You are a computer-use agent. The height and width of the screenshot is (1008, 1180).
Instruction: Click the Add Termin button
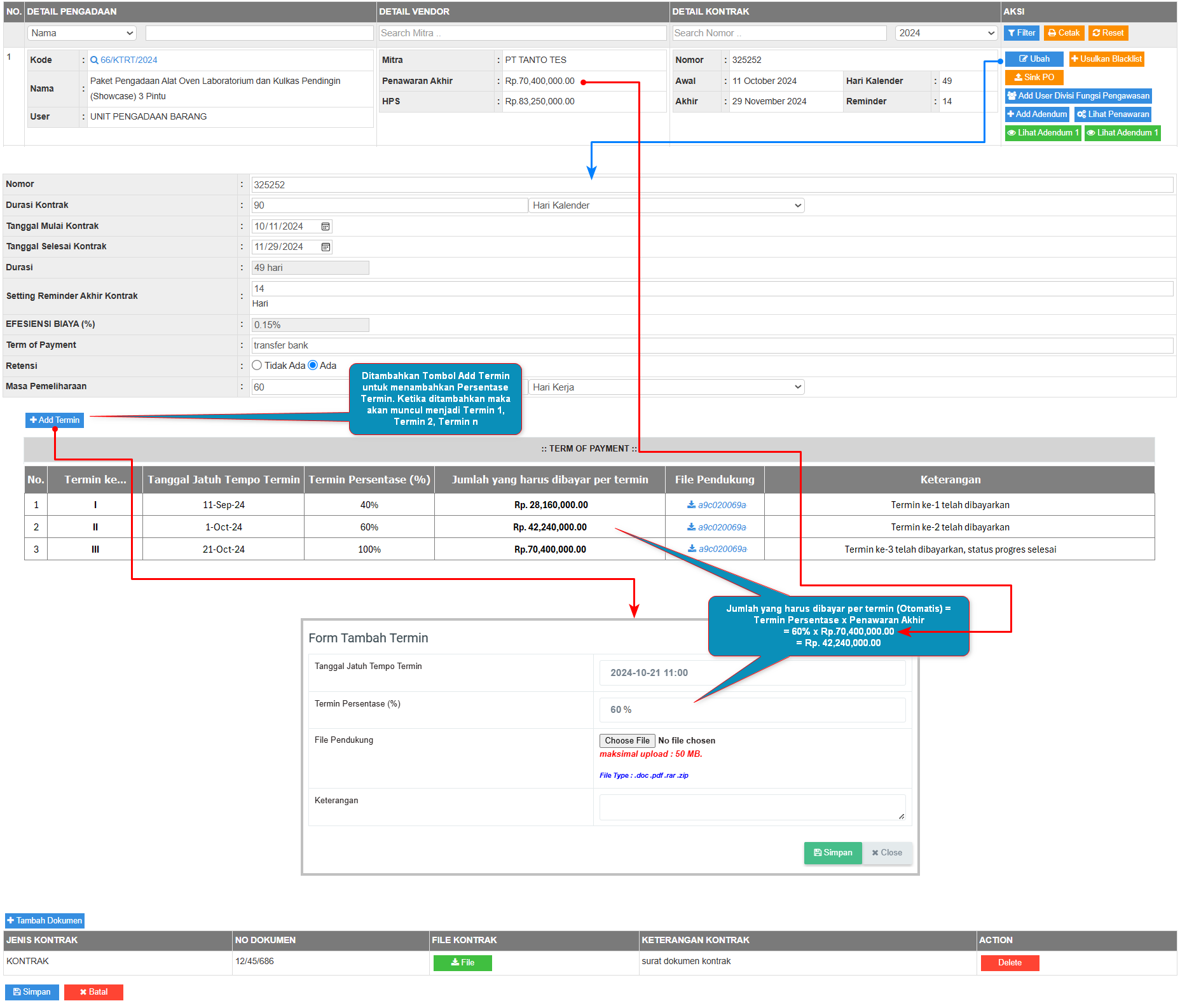55,420
